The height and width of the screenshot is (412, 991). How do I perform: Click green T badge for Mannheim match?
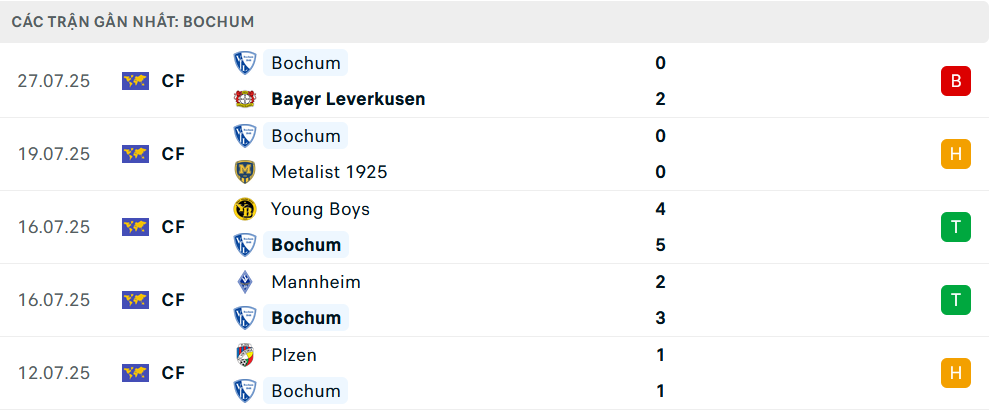point(956,300)
